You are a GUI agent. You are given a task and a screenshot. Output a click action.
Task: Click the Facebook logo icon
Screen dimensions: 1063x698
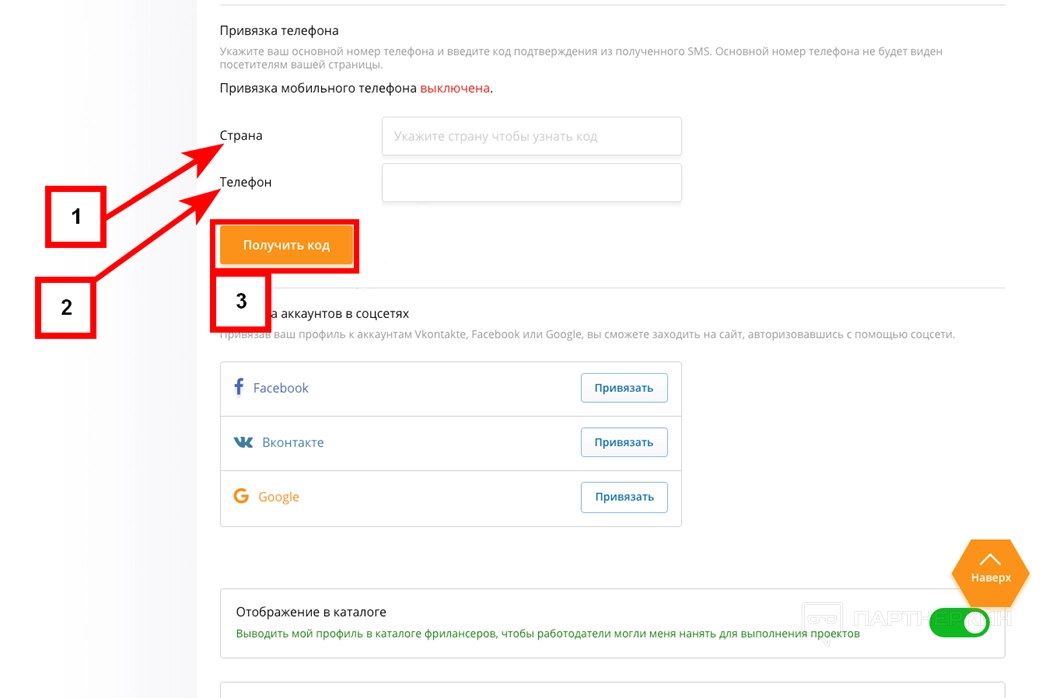[x=238, y=387]
